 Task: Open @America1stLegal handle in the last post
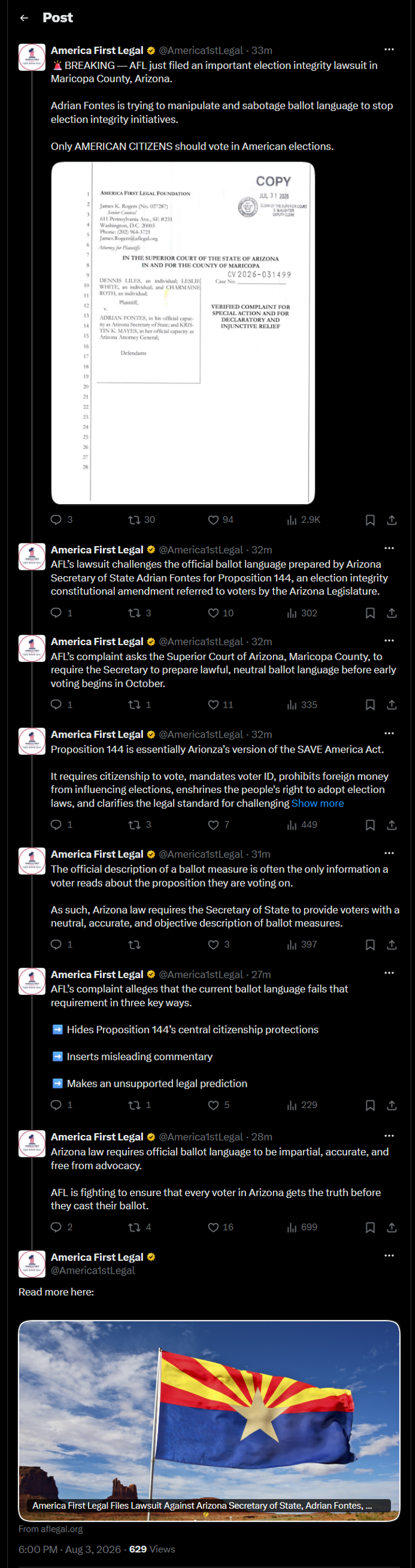point(93,1271)
